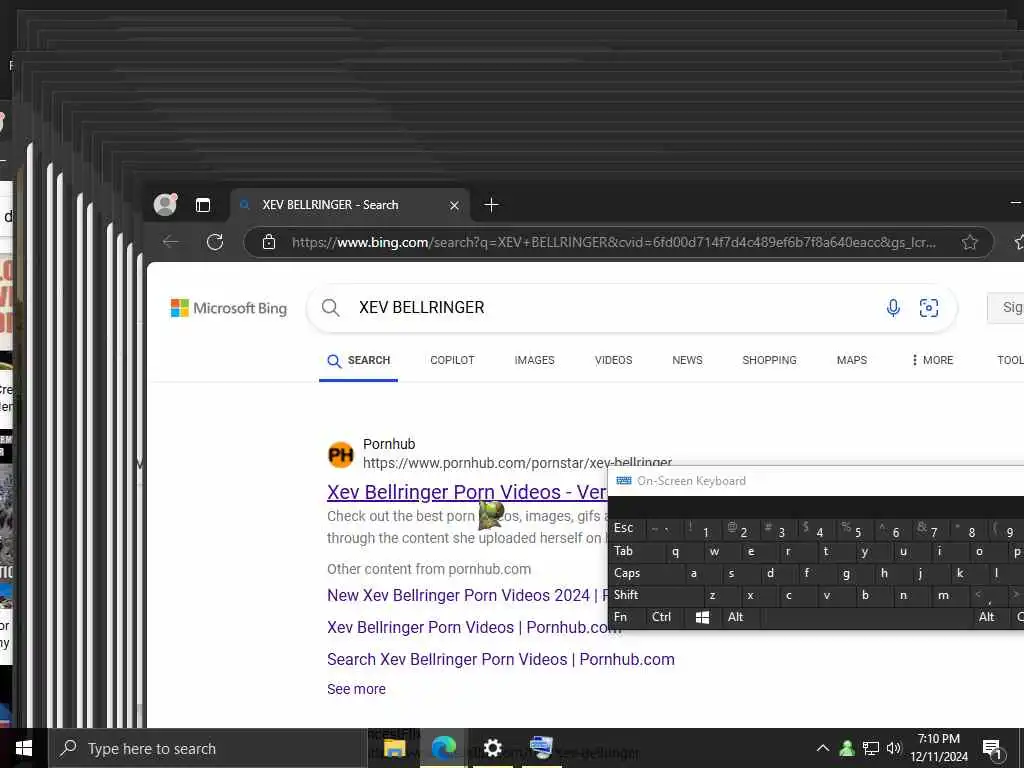The height and width of the screenshot is (768, 1024).
Task: Toggle the Ctrl key on On-Screen Keyboard
Action: coord(665,617)
